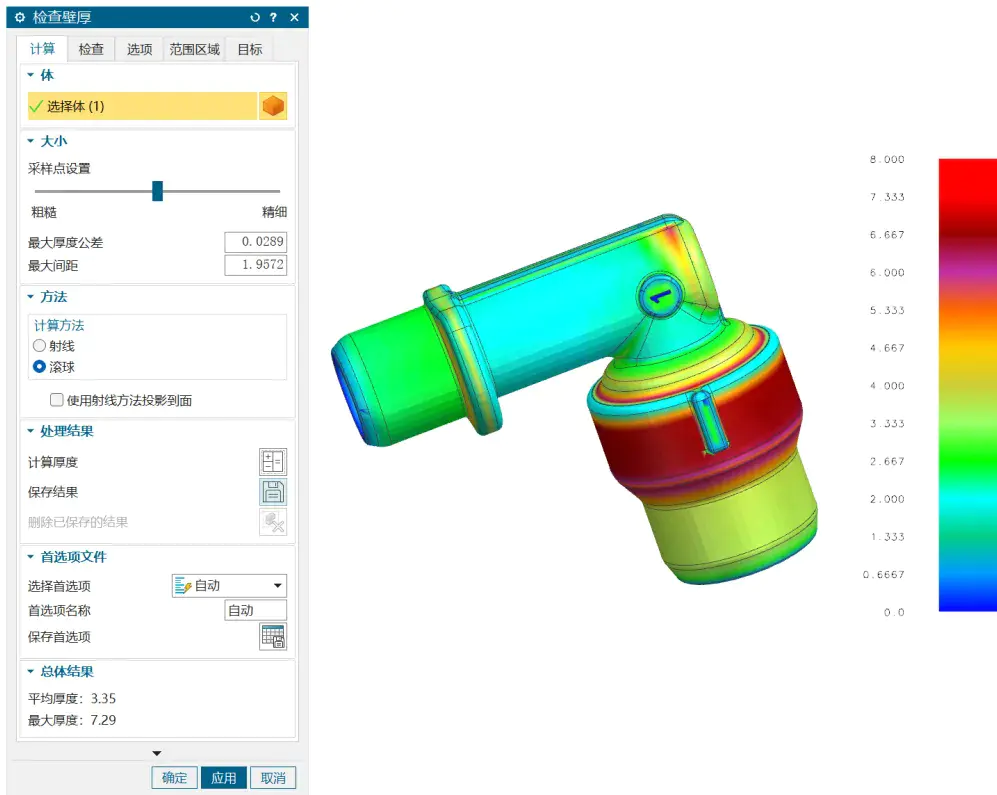Click the 首选项名称 text field
Image resolution: width=997 pixels, height=795 pixels.
click(x=256, y=610)
